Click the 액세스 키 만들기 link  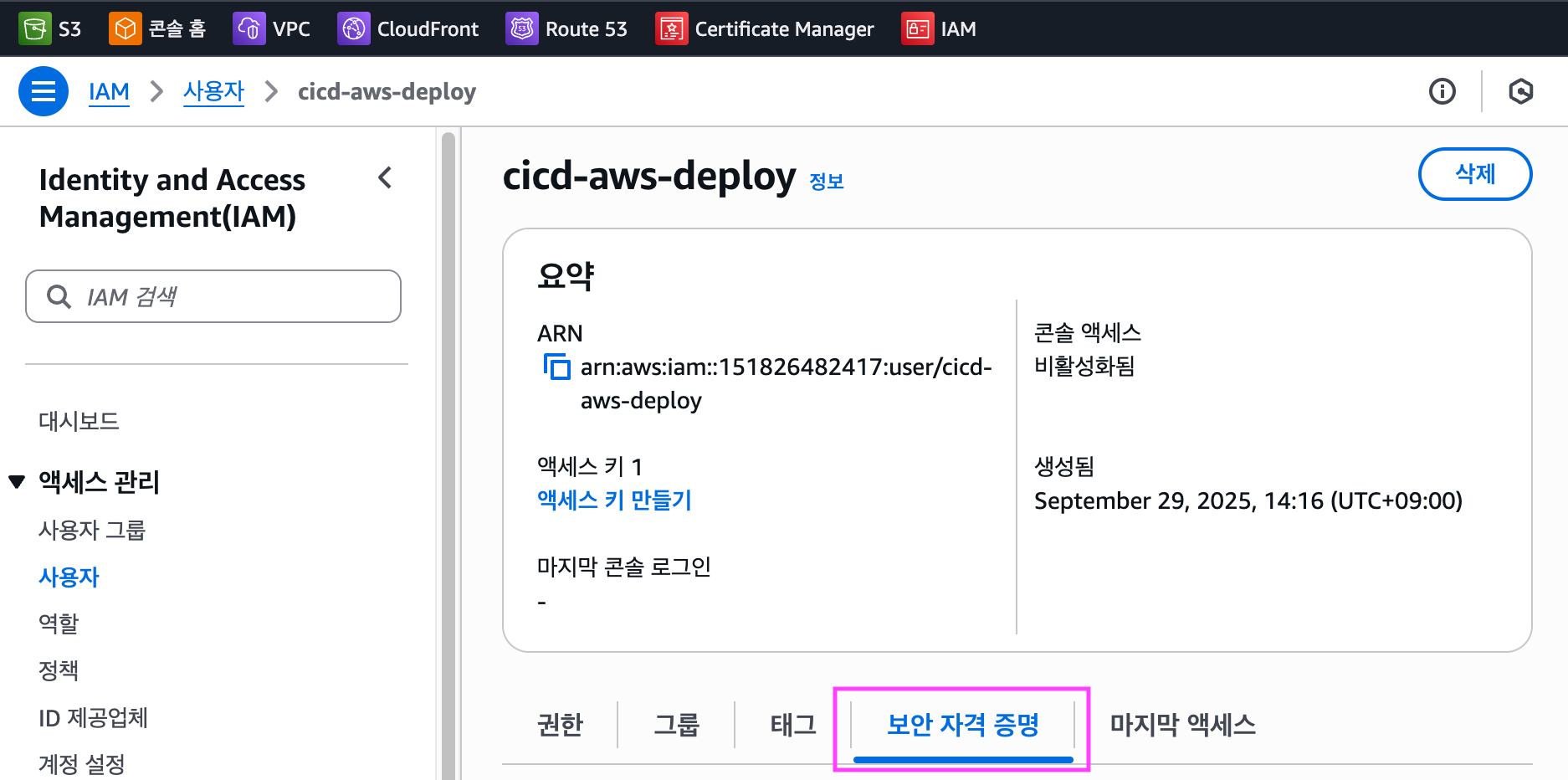point(614,500)
